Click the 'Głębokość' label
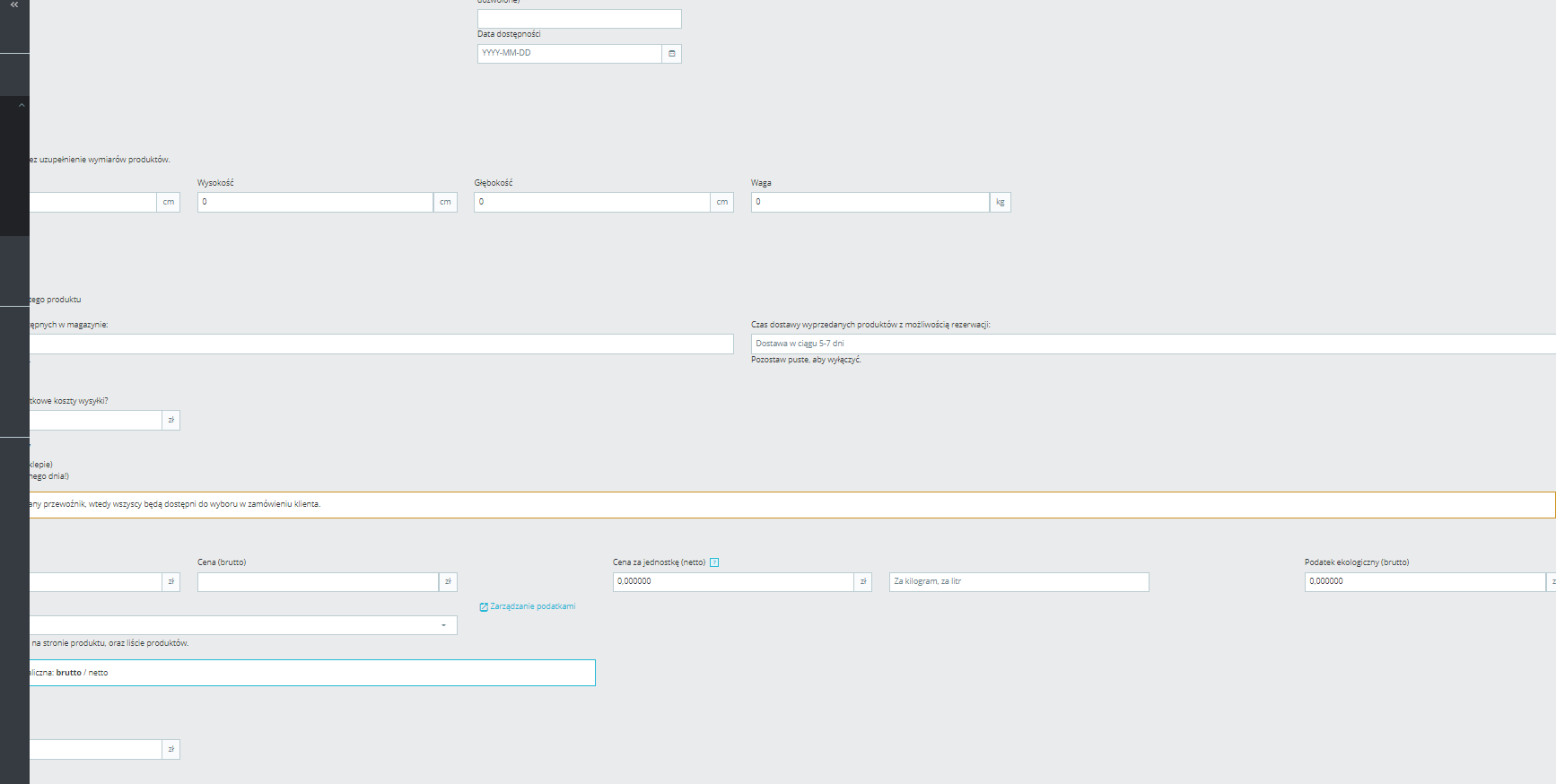Image resolution: width=1556 pixels, height=784 pixels. tap(494, 183)
